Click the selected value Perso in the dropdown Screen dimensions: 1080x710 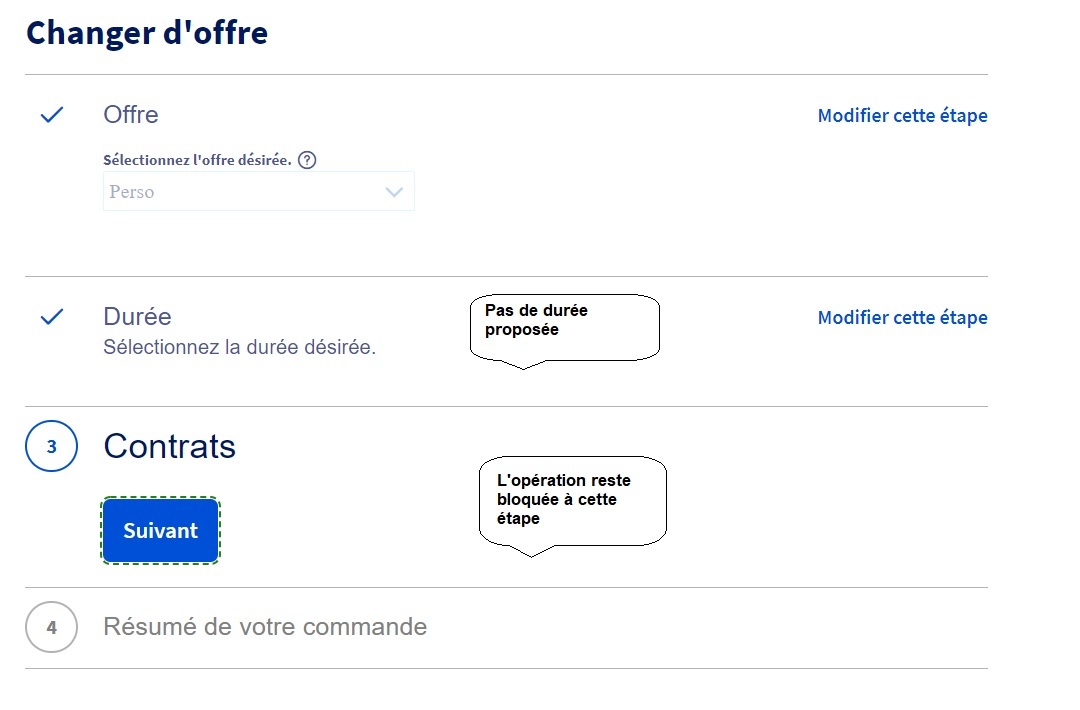[x=132, y=192]
